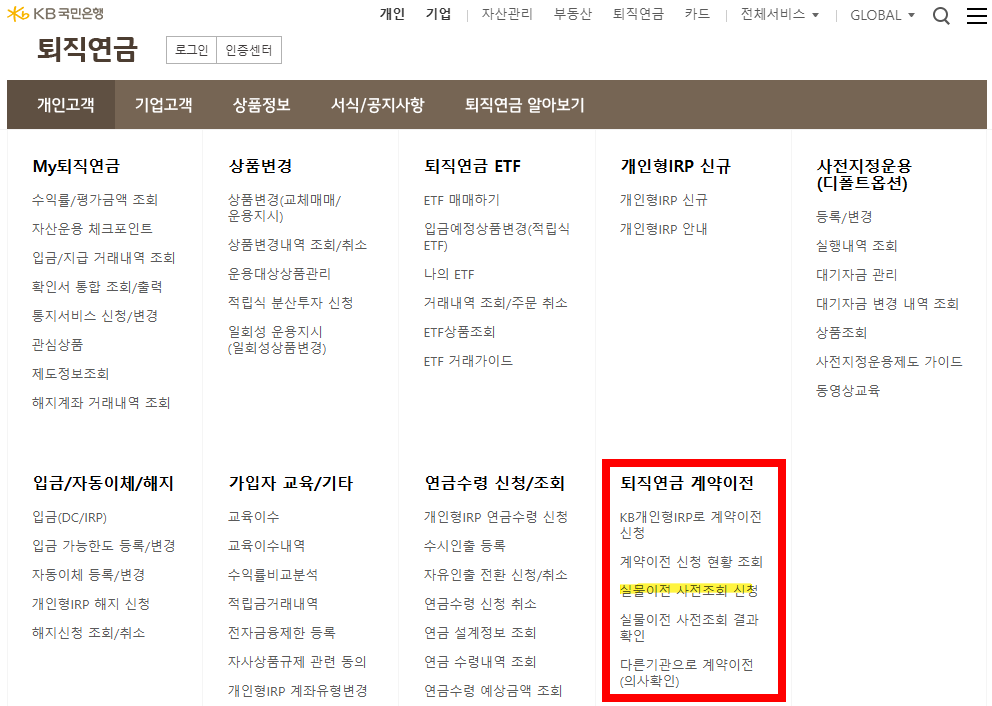Viewport: 992px width, 706px height.
Task: Open 연금 설계정보 조회
Action: click(x=480, y=633)
